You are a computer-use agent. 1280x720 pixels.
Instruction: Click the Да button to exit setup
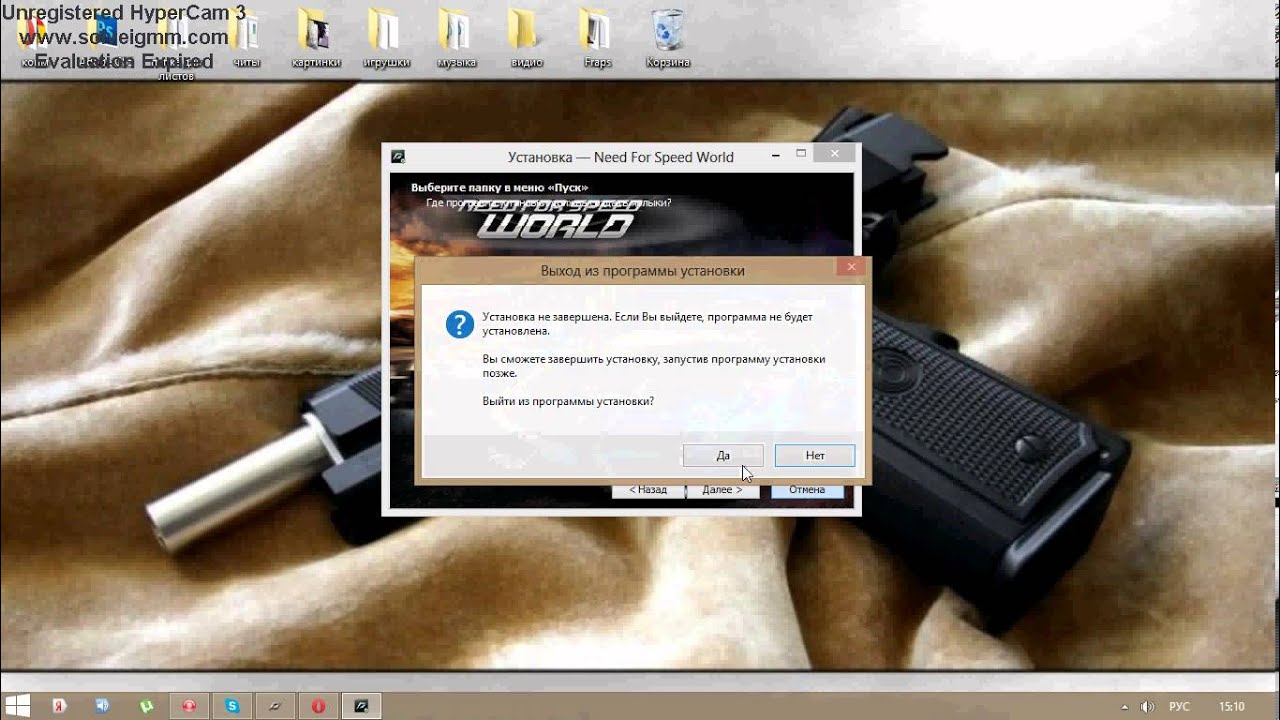[723, 455]
